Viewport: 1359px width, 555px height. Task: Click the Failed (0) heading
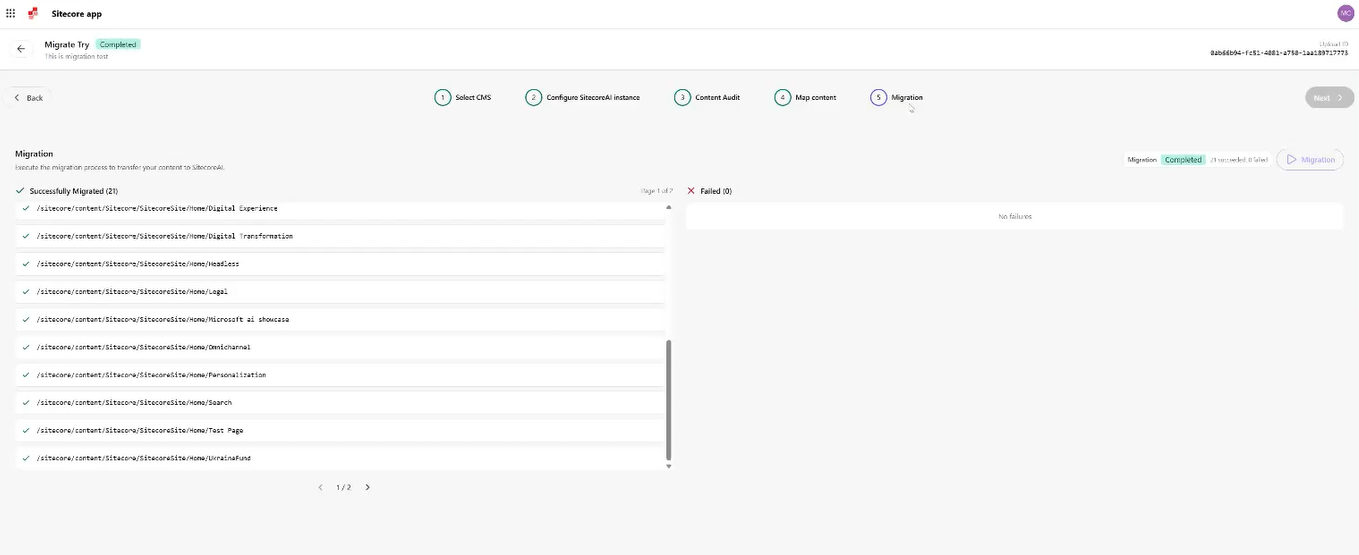click(716, 191)
